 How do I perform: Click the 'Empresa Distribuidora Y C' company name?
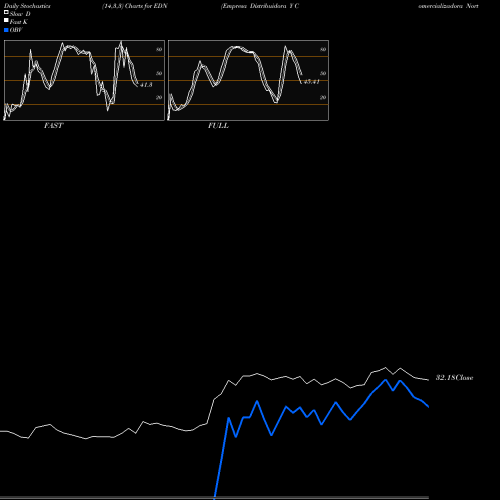(260, 6)
